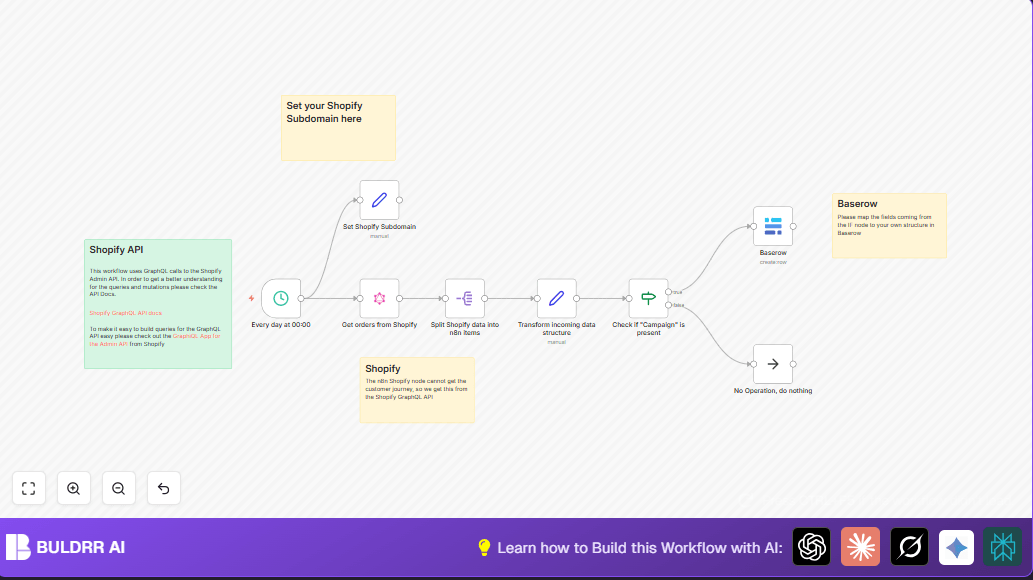Select the 'Check if Campaign is present' IF node
Screen dimensions: 1033x580
(x=648, y=298)
